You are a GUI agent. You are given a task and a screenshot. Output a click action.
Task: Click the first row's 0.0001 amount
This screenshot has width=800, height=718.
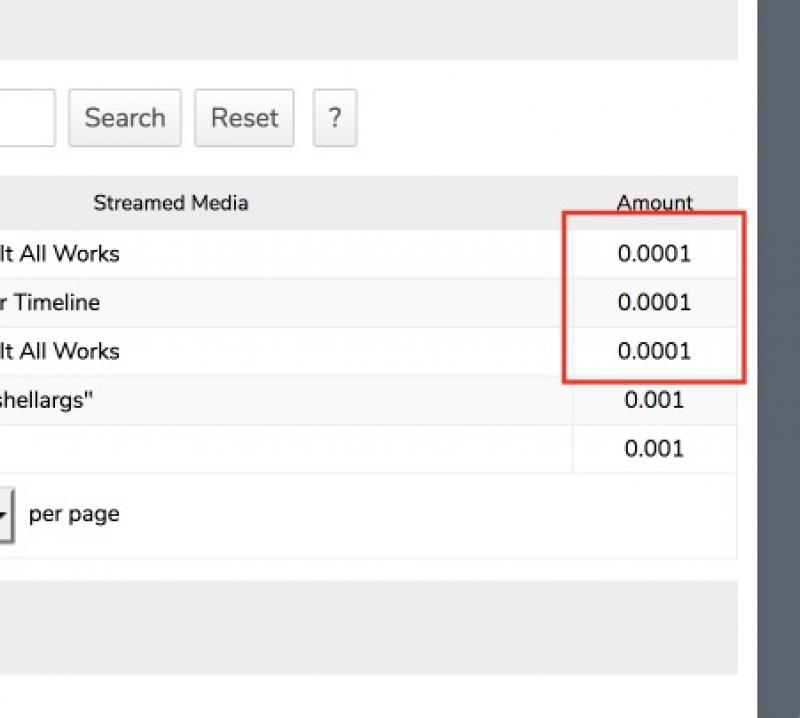654,254
